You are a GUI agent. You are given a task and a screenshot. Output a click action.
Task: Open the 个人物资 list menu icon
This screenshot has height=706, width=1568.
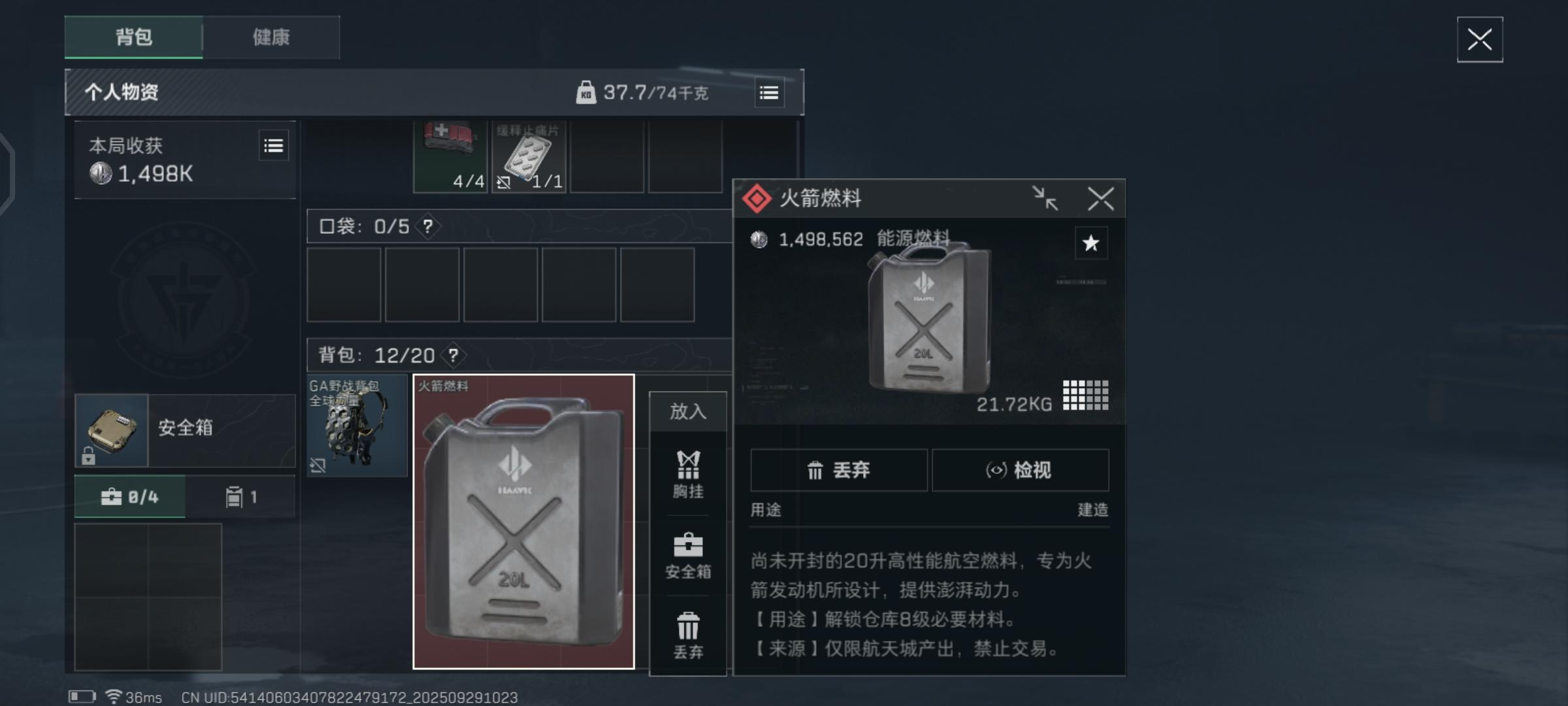click(x=769, y=93)
